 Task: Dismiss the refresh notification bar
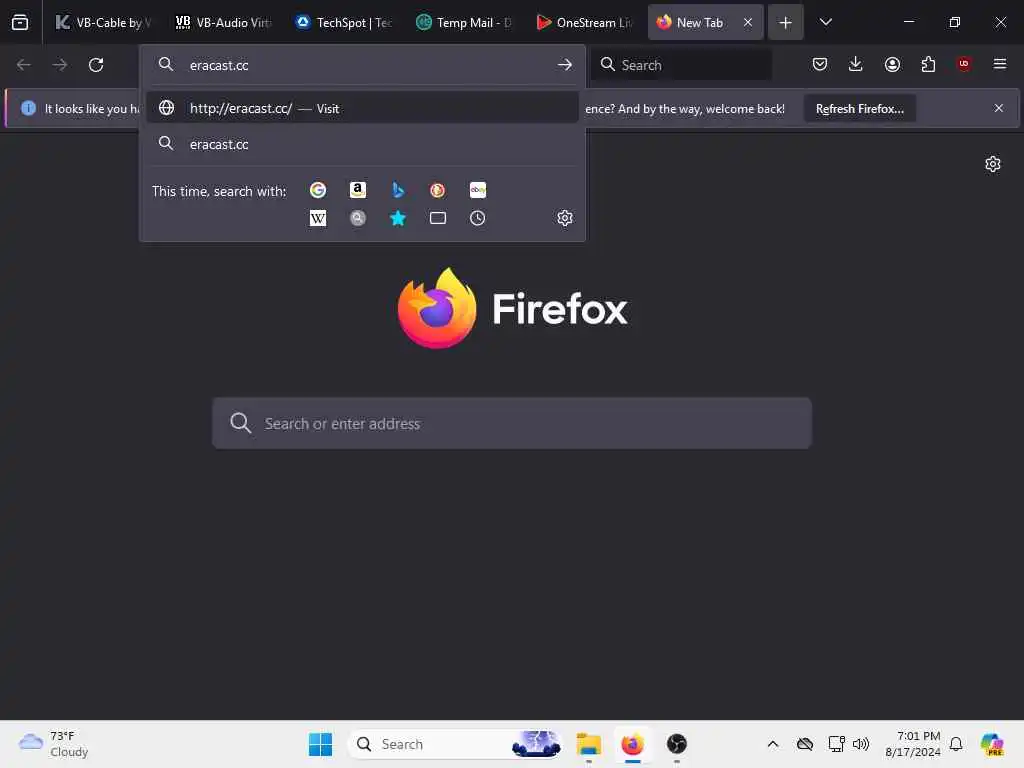999,108
